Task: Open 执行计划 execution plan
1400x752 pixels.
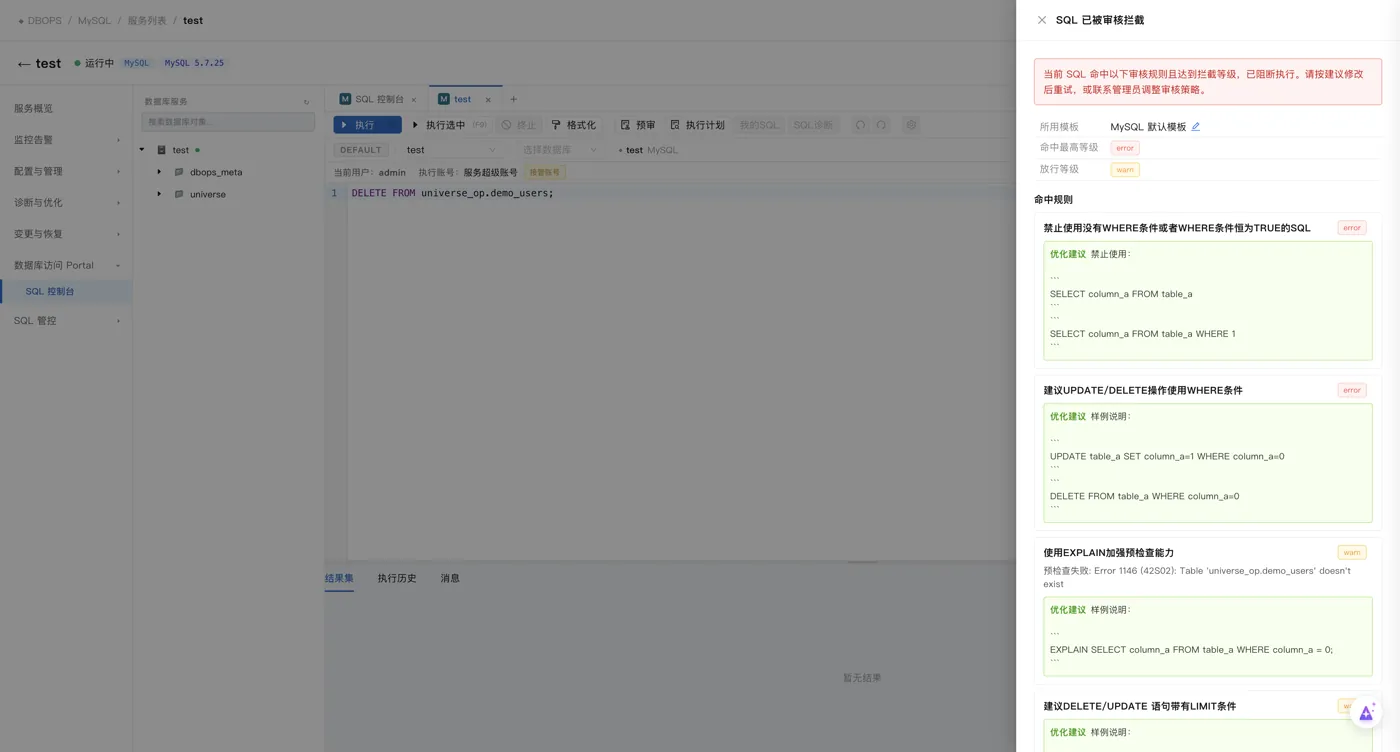Action: 697,125
